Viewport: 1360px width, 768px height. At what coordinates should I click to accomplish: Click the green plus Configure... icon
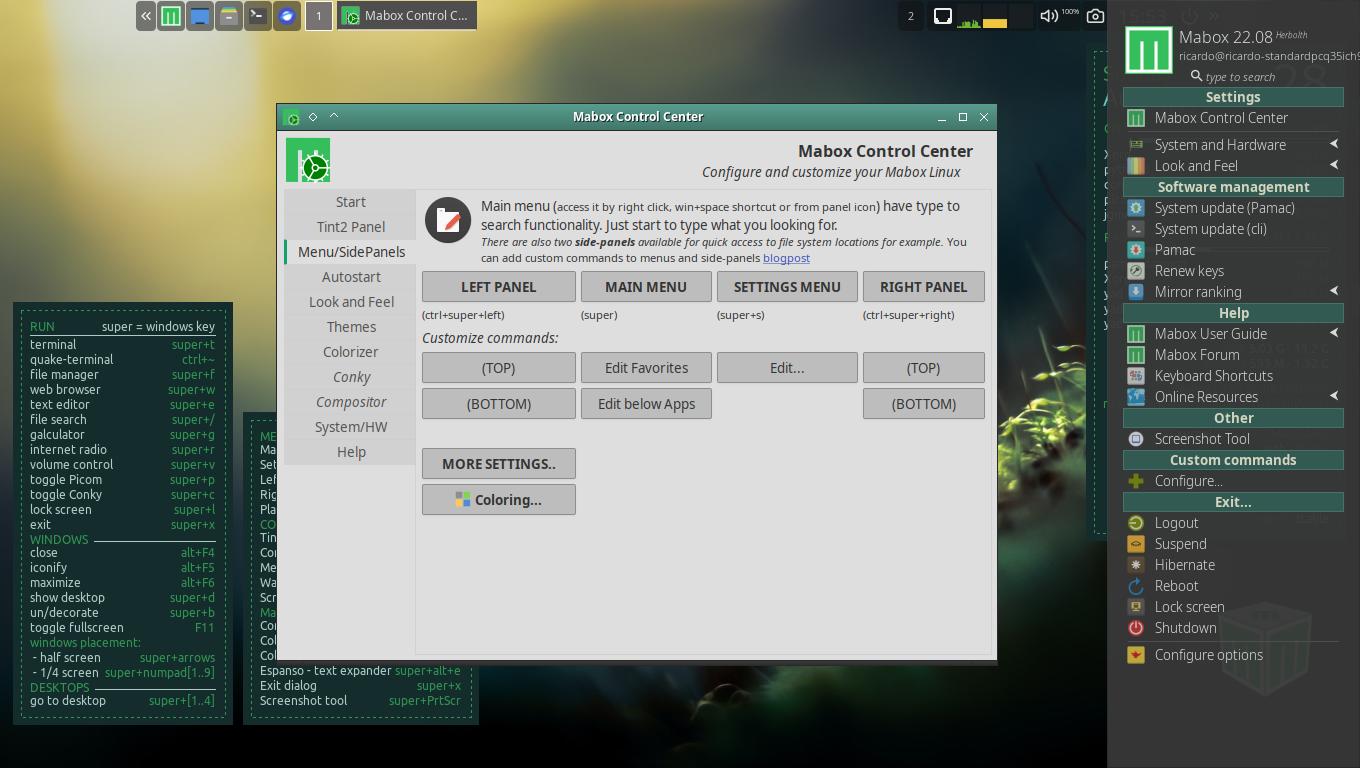coord(1136,481)
